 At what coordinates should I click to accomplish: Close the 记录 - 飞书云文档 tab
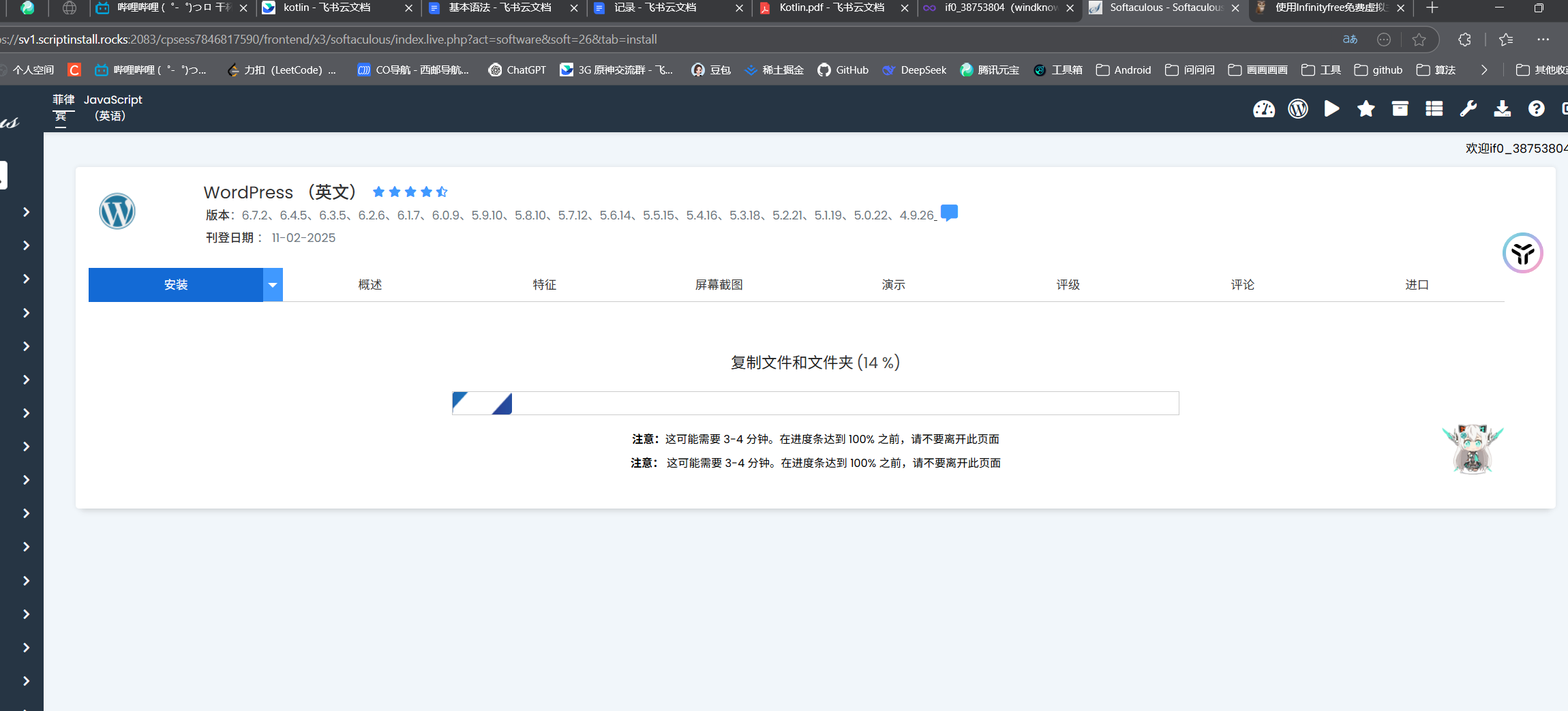coord(739,8)
